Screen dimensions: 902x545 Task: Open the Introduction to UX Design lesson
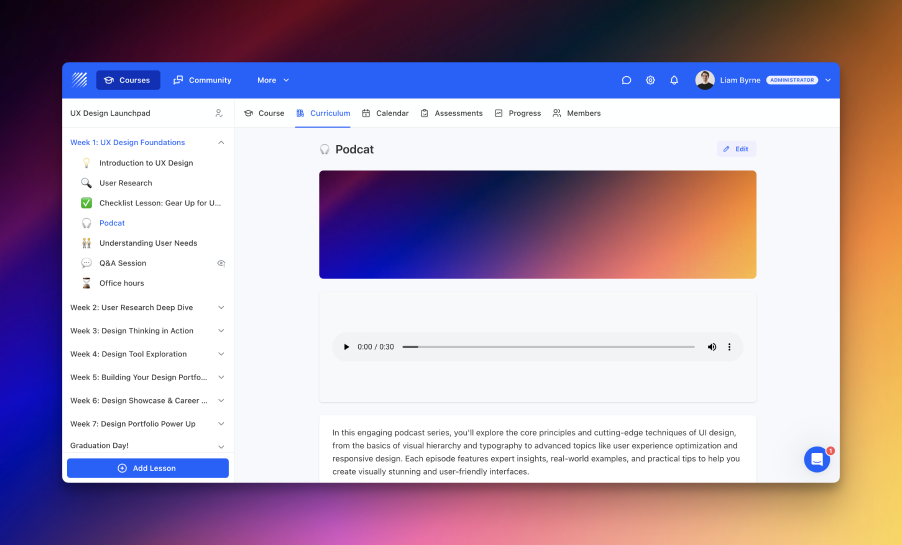coord(146,163)
